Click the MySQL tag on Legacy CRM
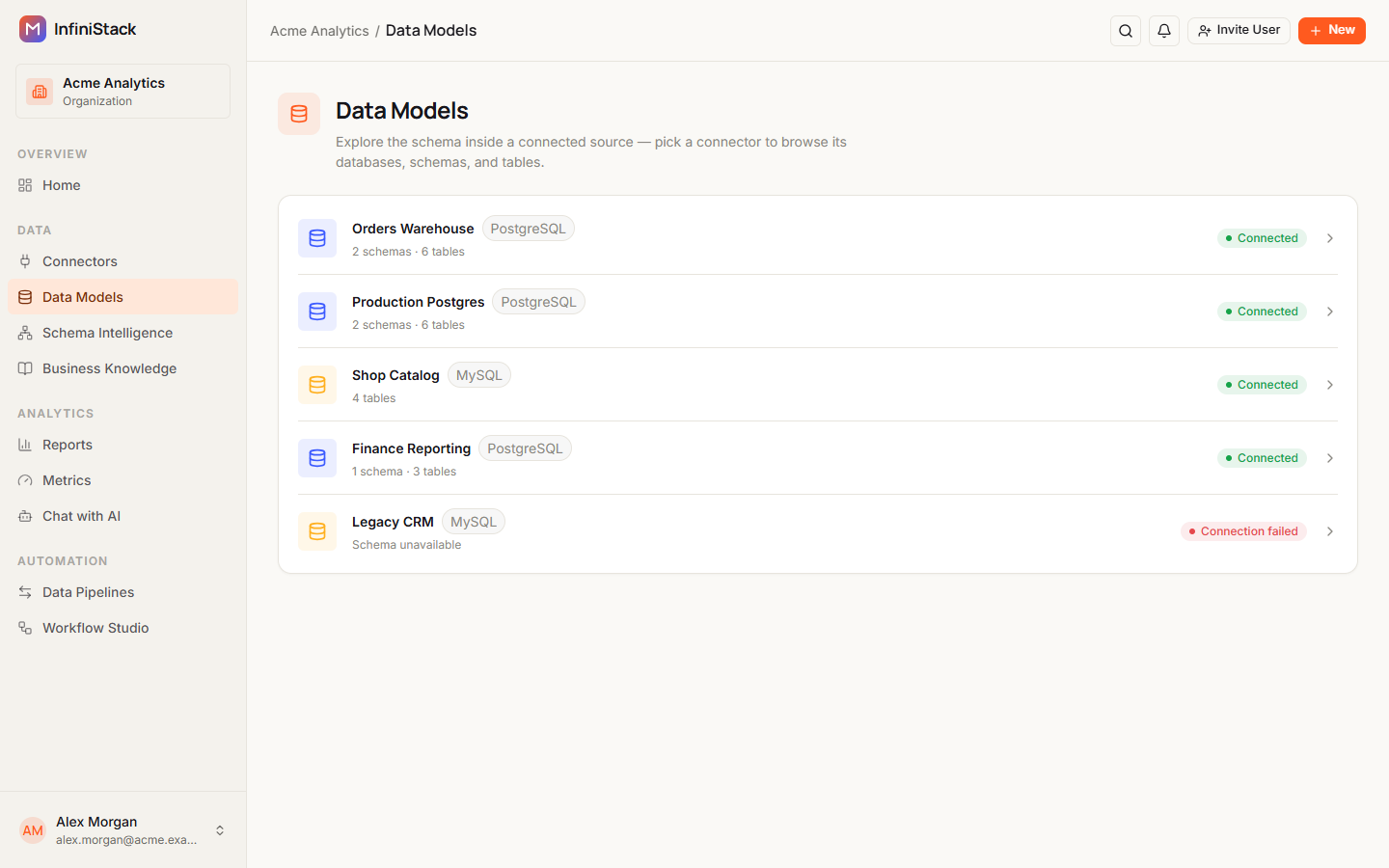 point(474,522)
